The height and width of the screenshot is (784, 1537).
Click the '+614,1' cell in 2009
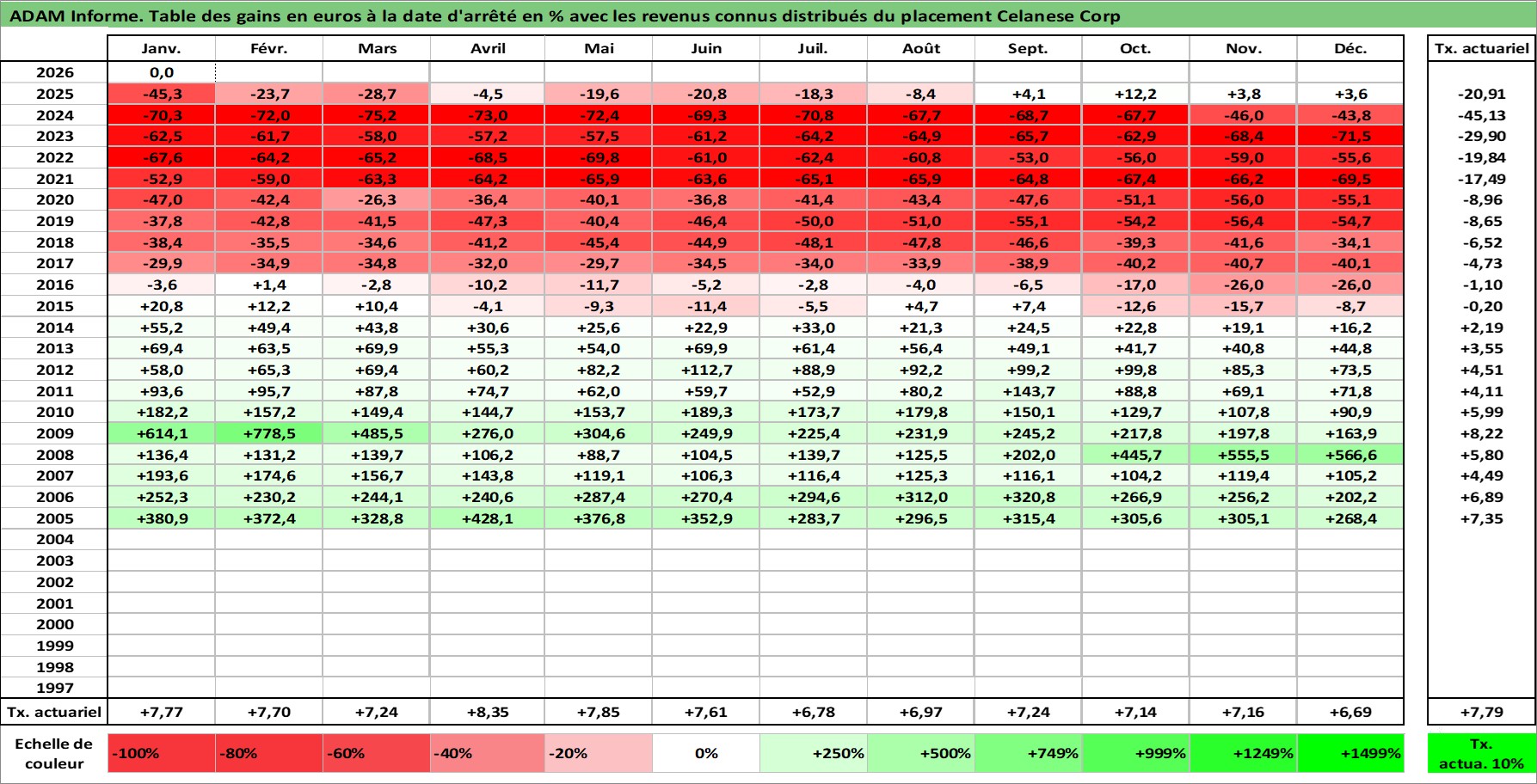pos(161,433)
